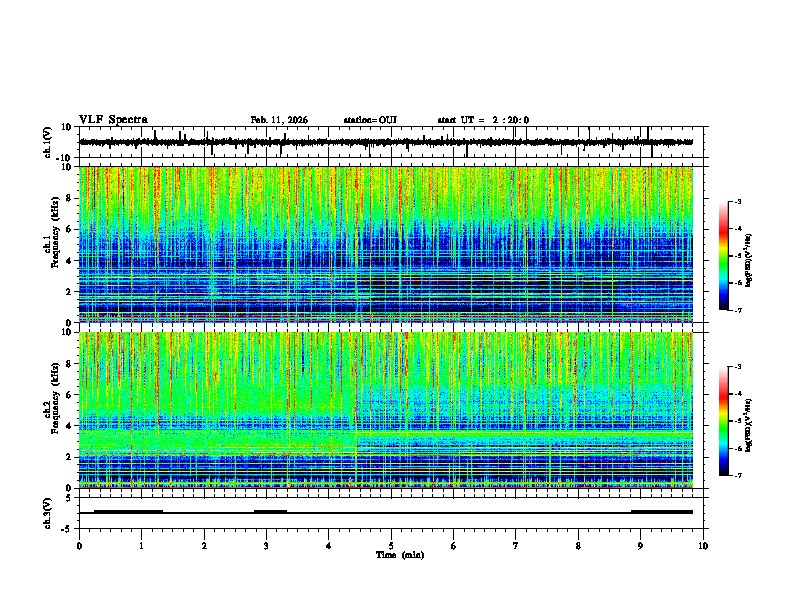Screen dimensions: 792x612
Task: Click time axis tick label "7"
Action: pos(516,546)
